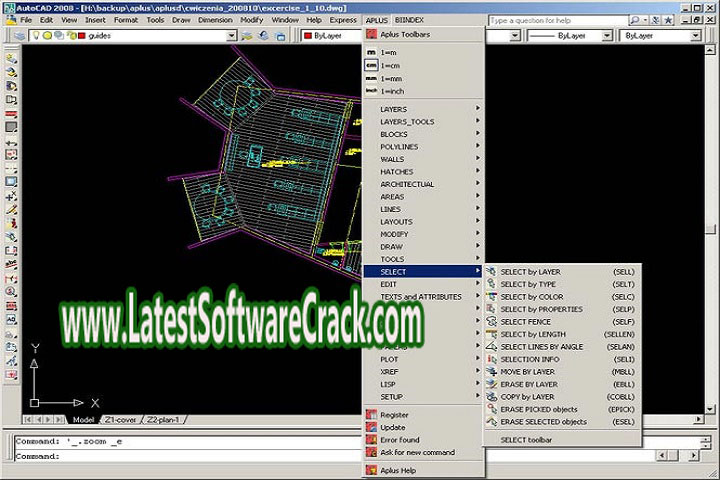Click Ask for new command

coord(423,452)
